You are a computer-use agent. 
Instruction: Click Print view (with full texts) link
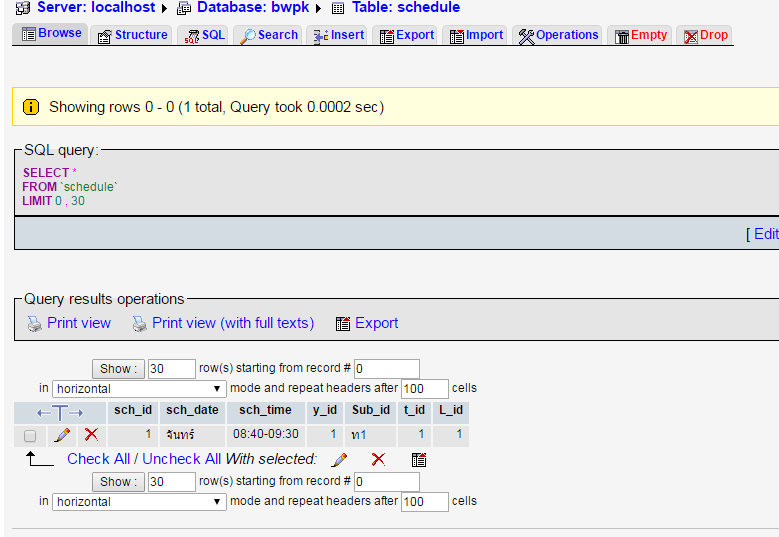[x=233, y=323]
